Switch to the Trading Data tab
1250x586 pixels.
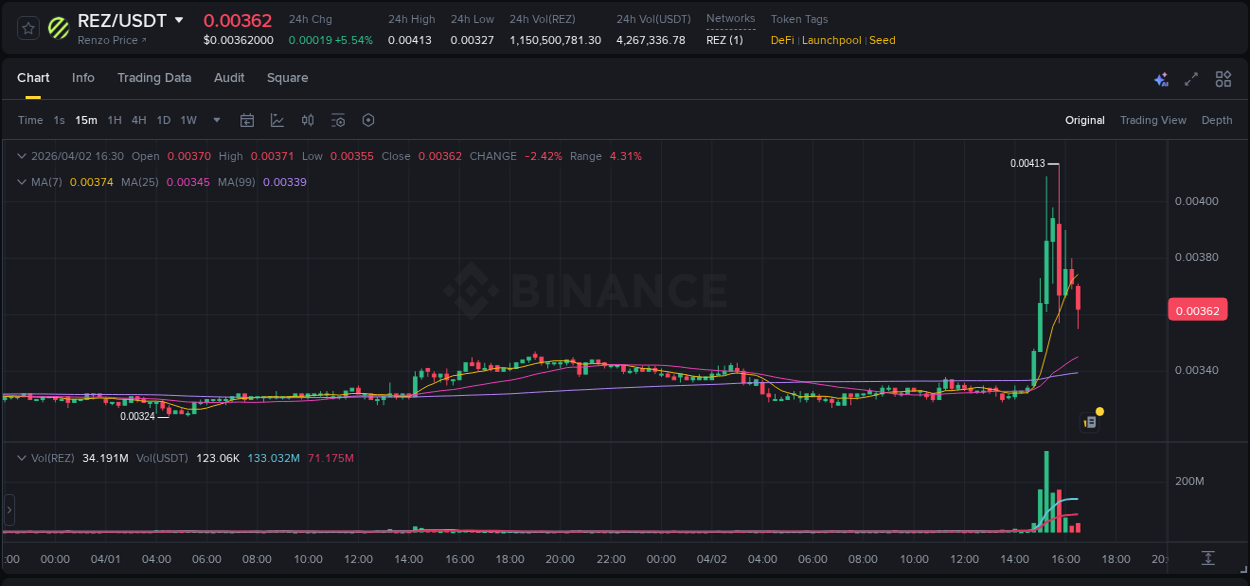pos(154,78)
